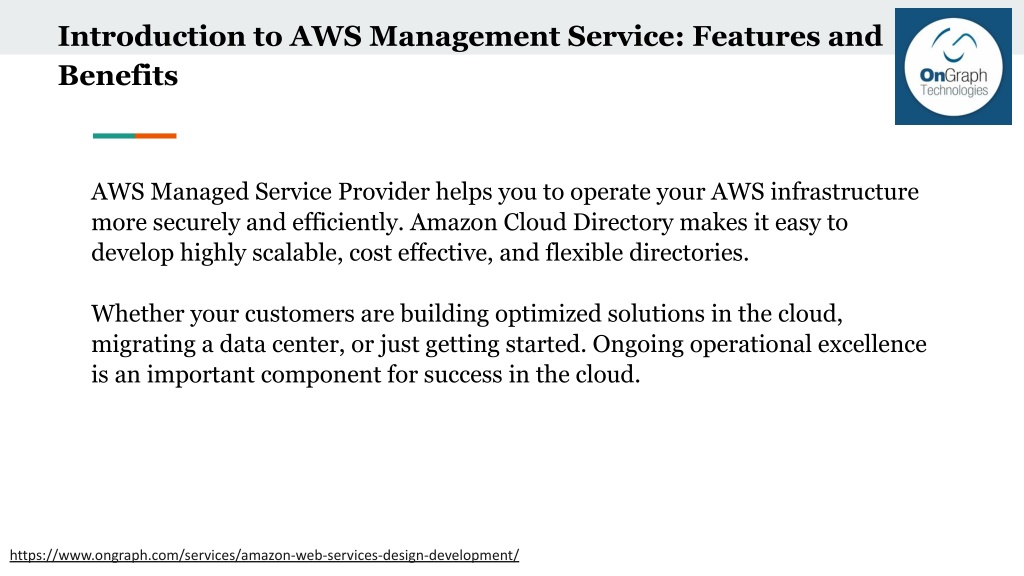Select the orange segment of the accent line

click(x=155, y=136)
